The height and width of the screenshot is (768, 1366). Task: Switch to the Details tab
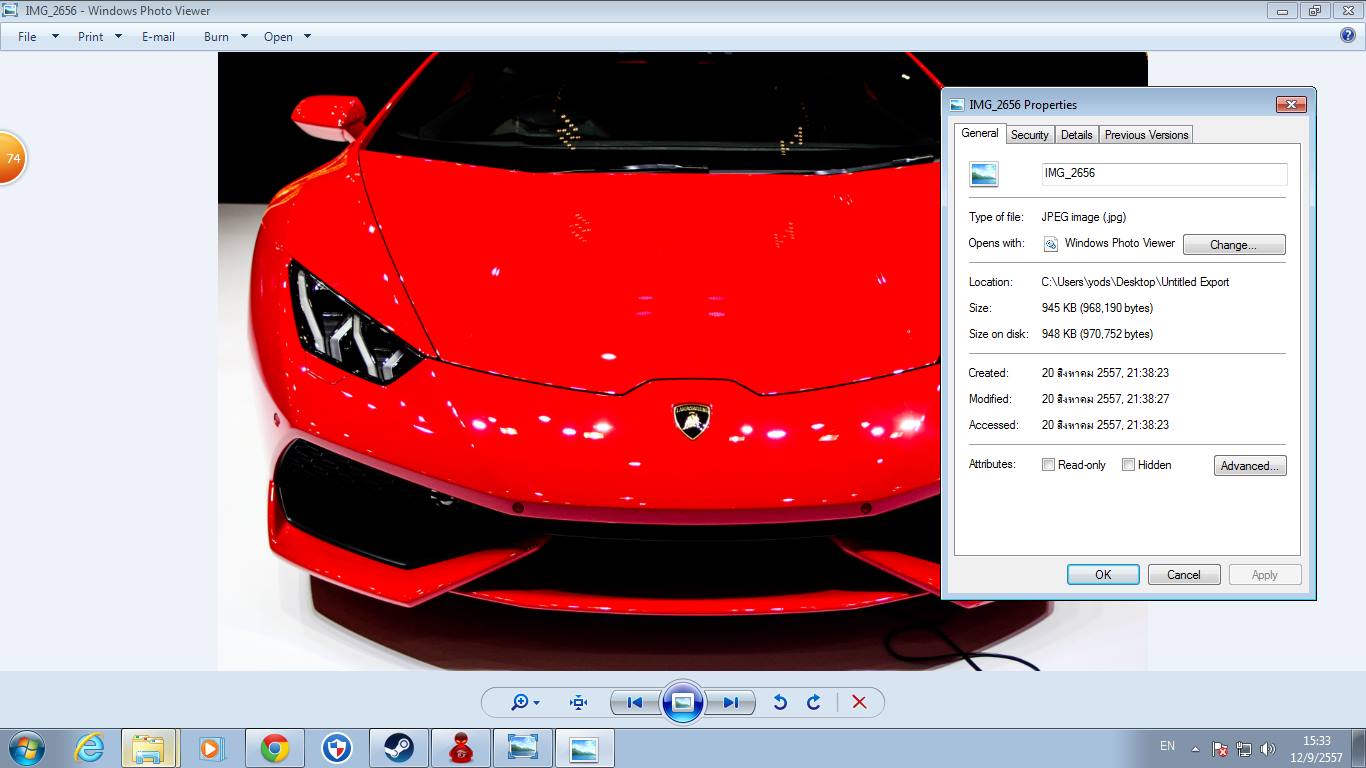[1076, 135]
